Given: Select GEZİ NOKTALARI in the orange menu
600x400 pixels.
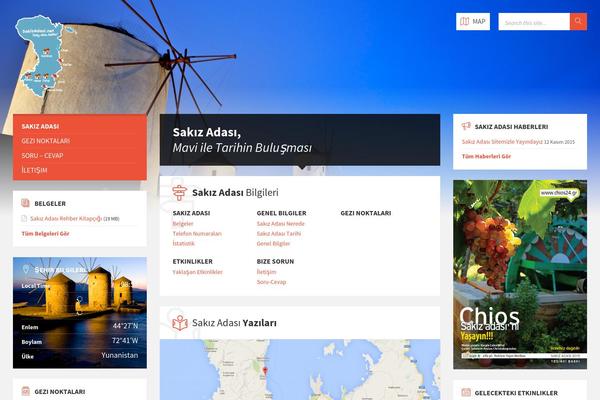Looking at the screenshot, I should tap(46, 141).
